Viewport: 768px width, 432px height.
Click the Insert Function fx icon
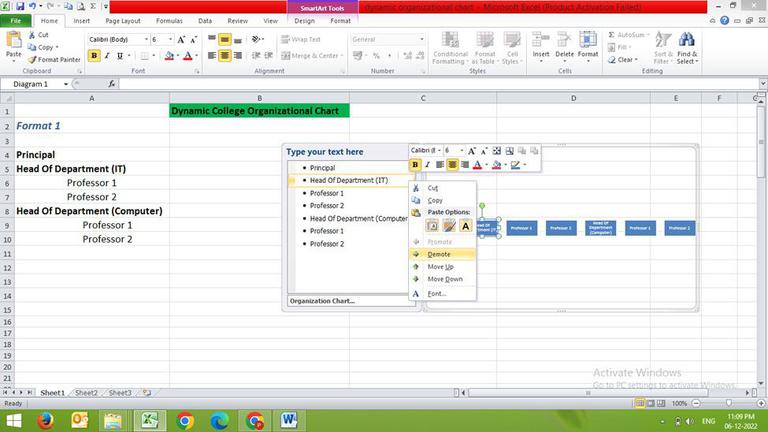112,84
